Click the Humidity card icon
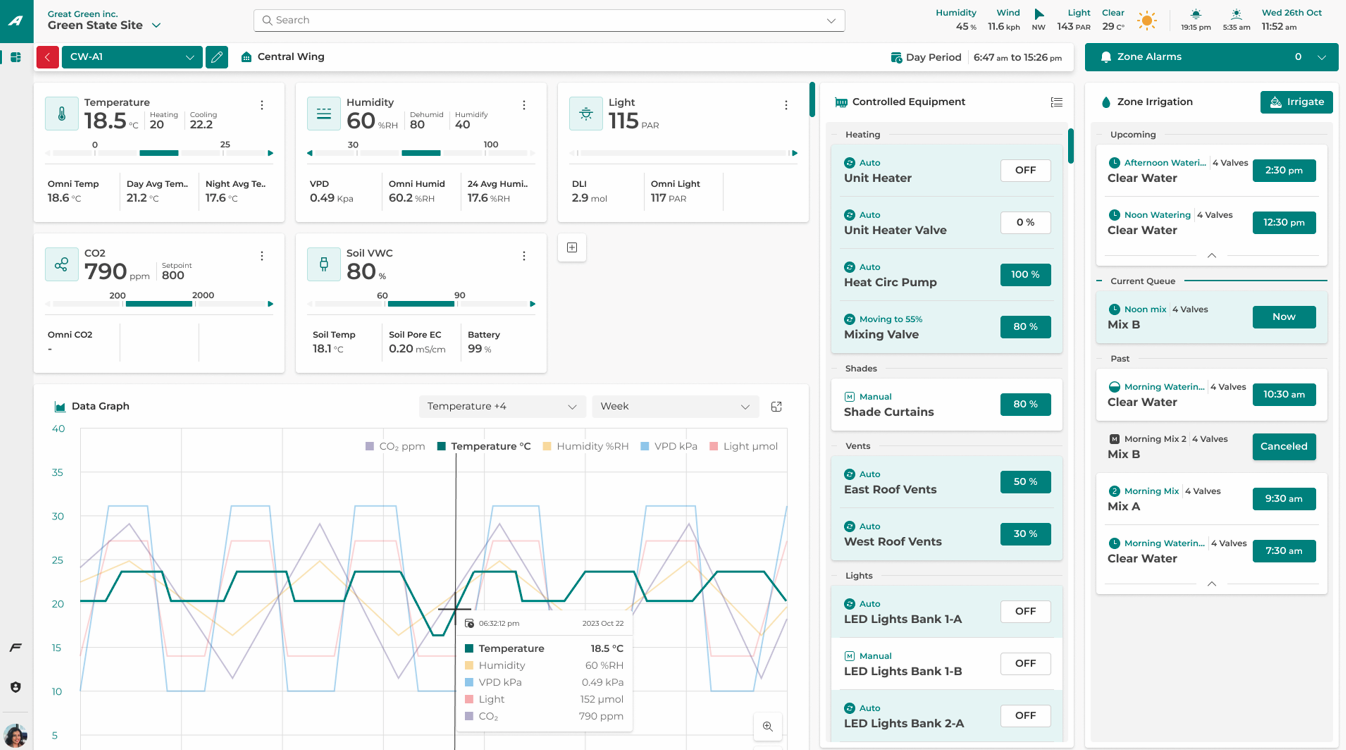1346x750 pixels. click(x=324, y=114)
